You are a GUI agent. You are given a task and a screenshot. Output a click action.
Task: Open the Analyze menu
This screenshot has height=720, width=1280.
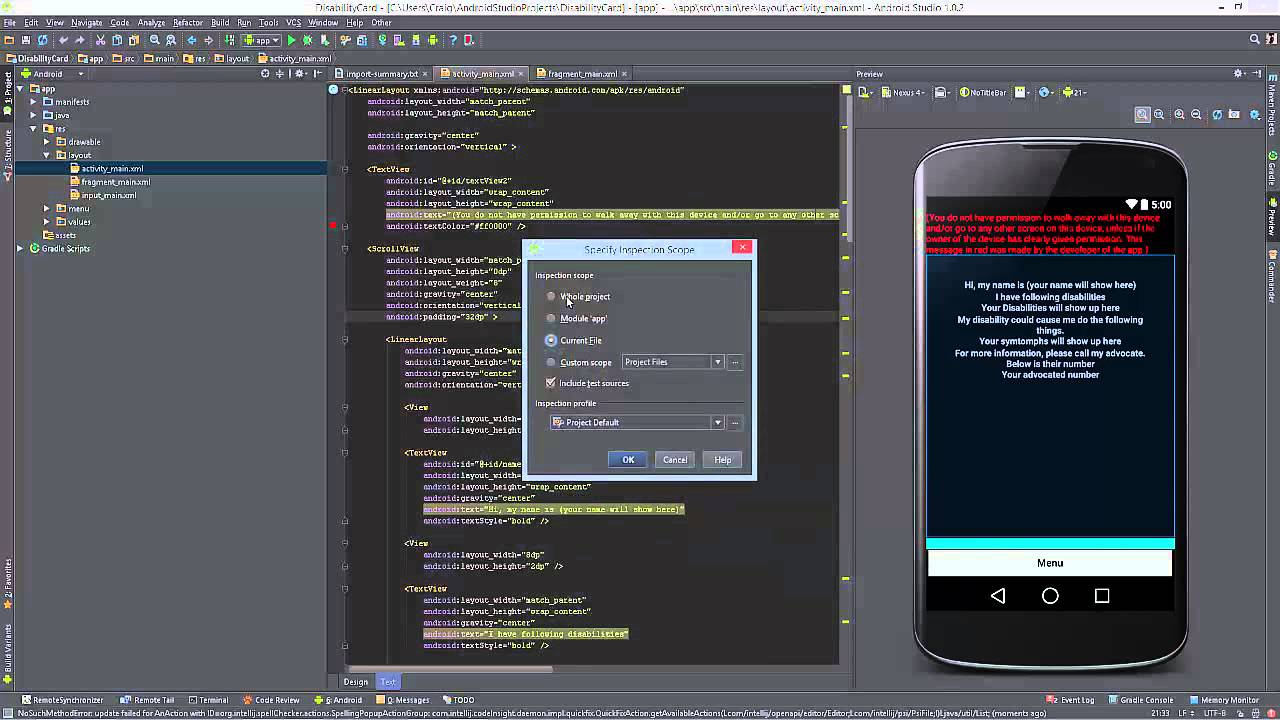click(x=151, y=22)
